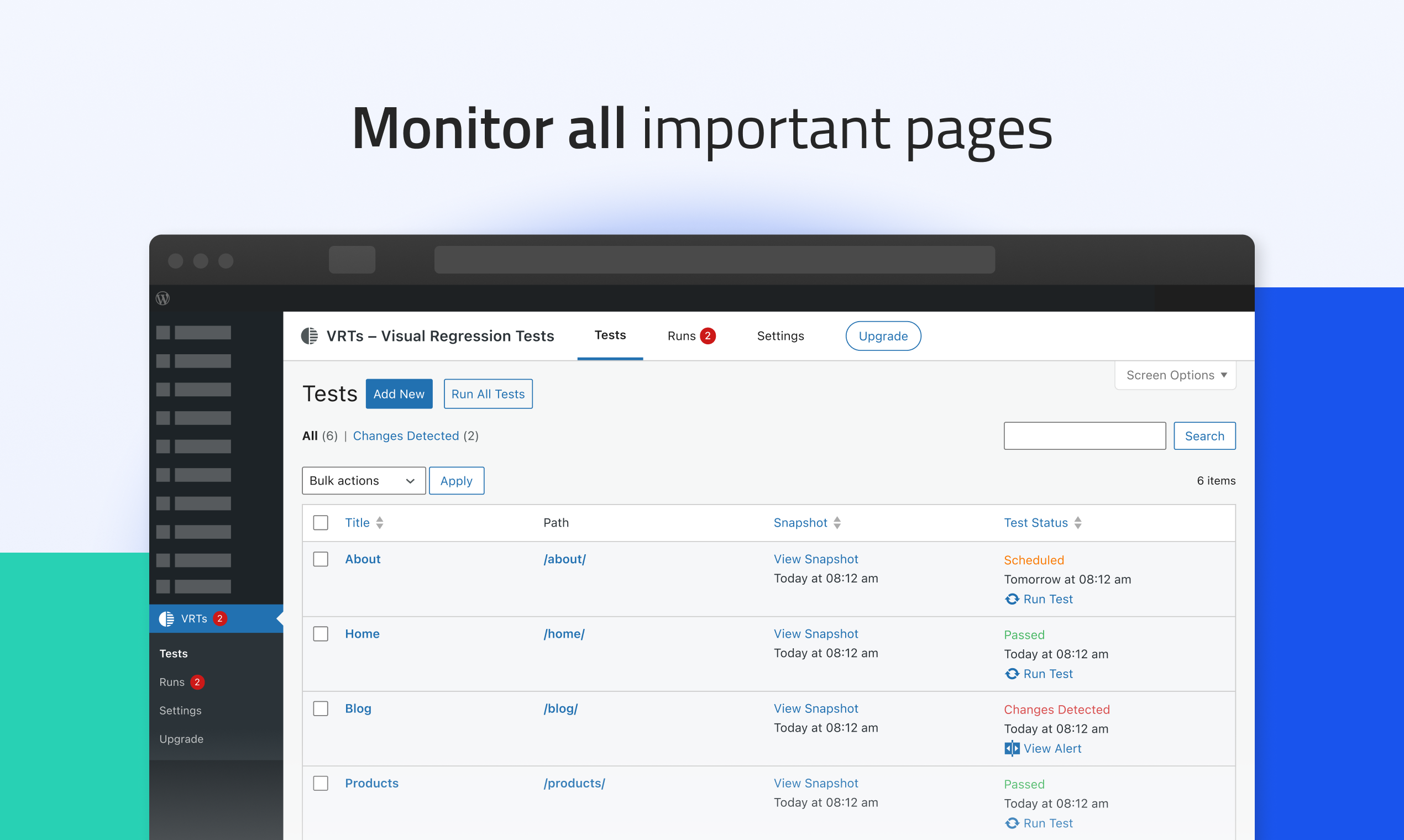Click the refresh icon in Products row
1404x840 pixels.
pyautogui.click(x=1012, y=823)
